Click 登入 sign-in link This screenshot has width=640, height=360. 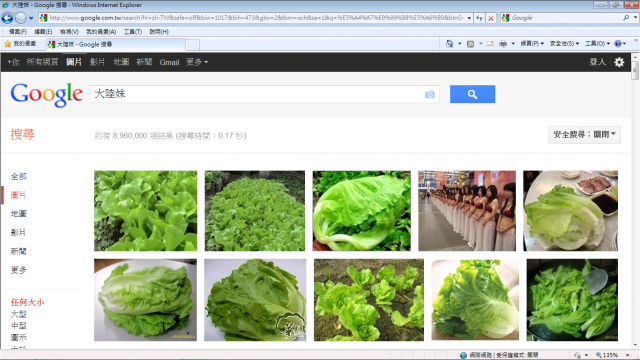click(598, 62)
